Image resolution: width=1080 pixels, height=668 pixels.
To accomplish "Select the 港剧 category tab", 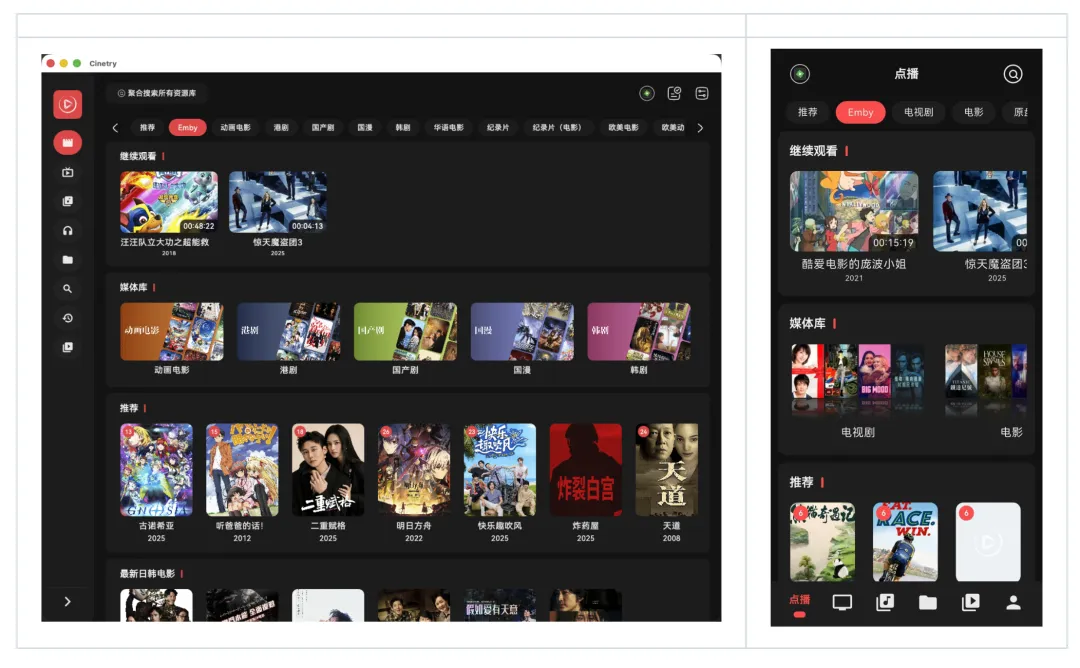I will pos(281,127).
